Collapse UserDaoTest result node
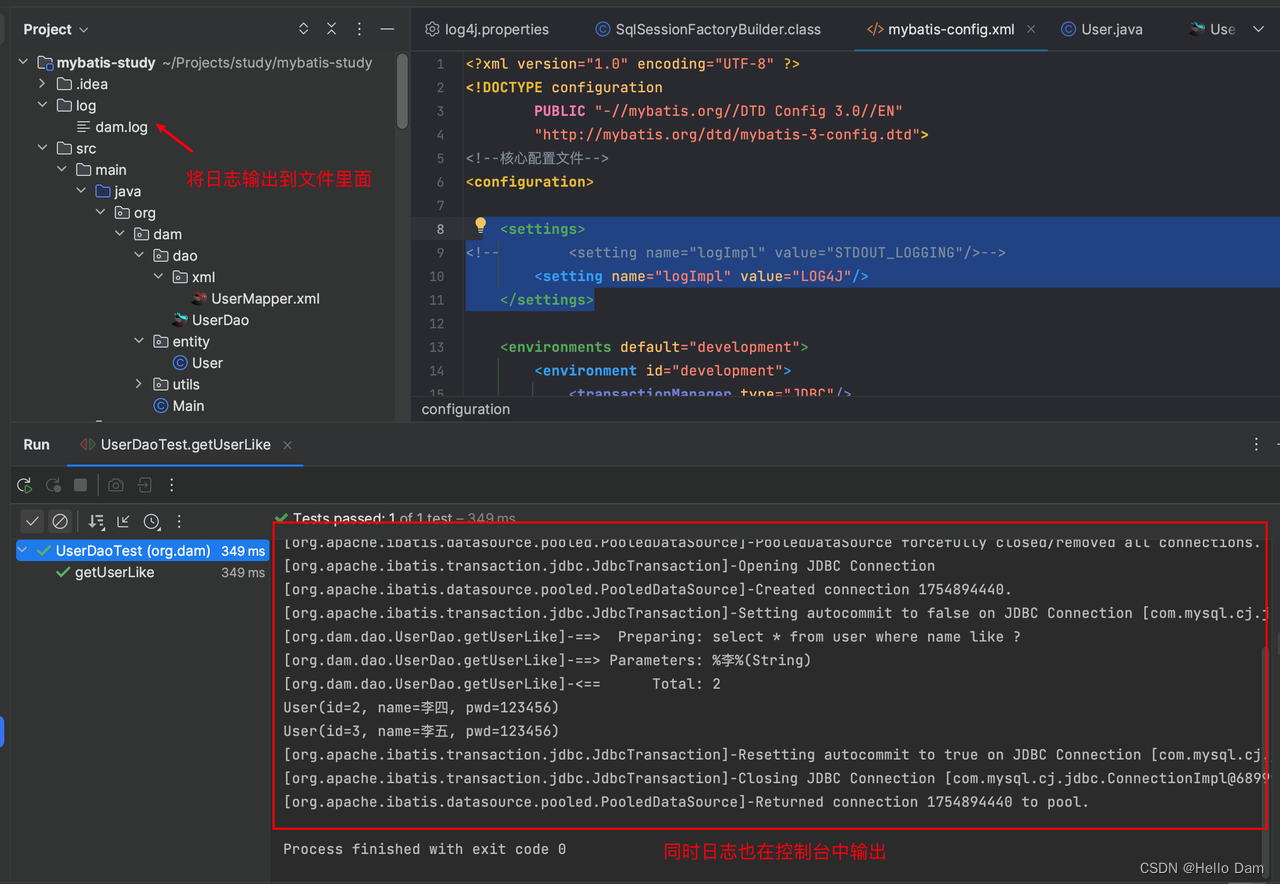 click(x=24, y=551)
